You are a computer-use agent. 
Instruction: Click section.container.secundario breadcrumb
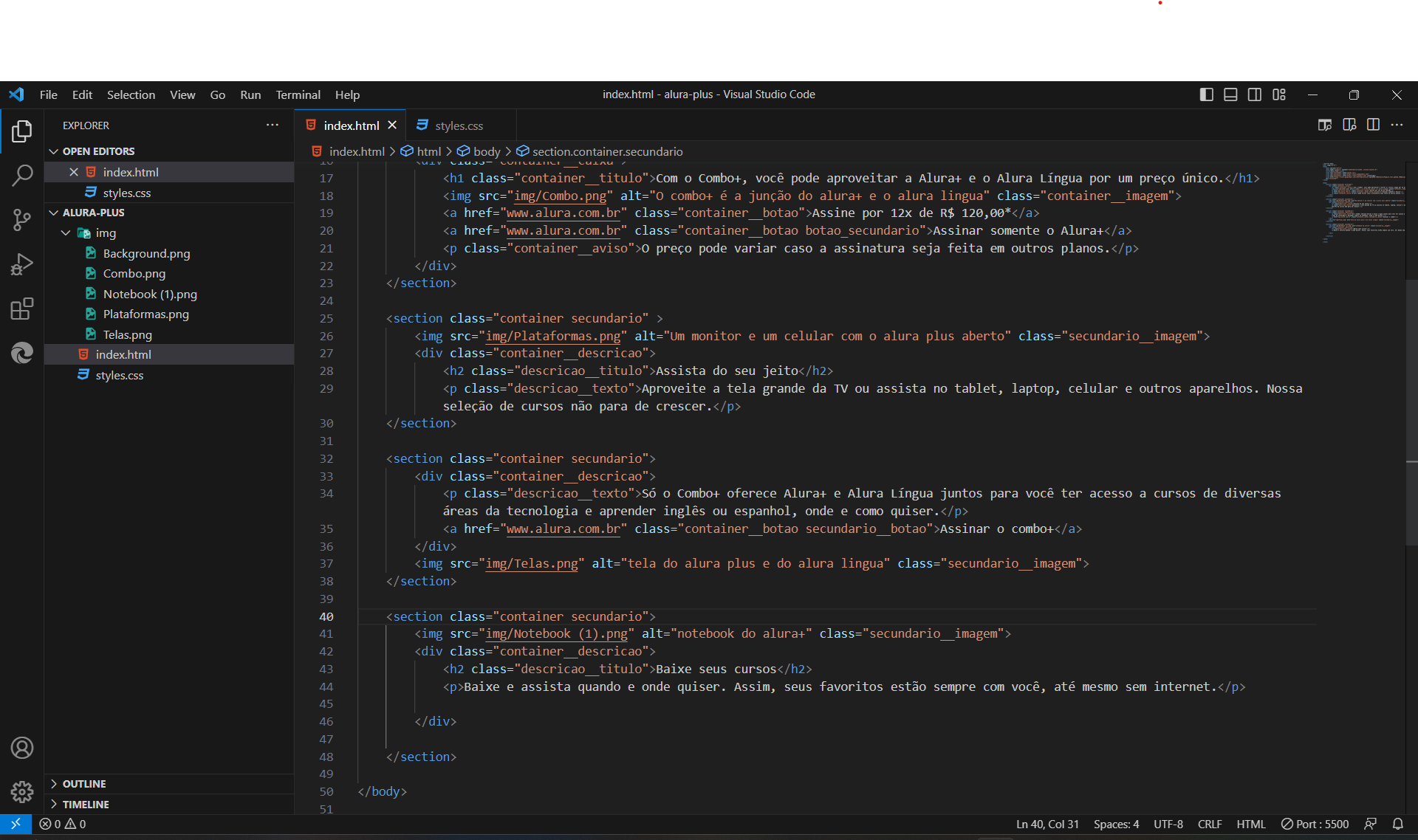tap(600, 151)
